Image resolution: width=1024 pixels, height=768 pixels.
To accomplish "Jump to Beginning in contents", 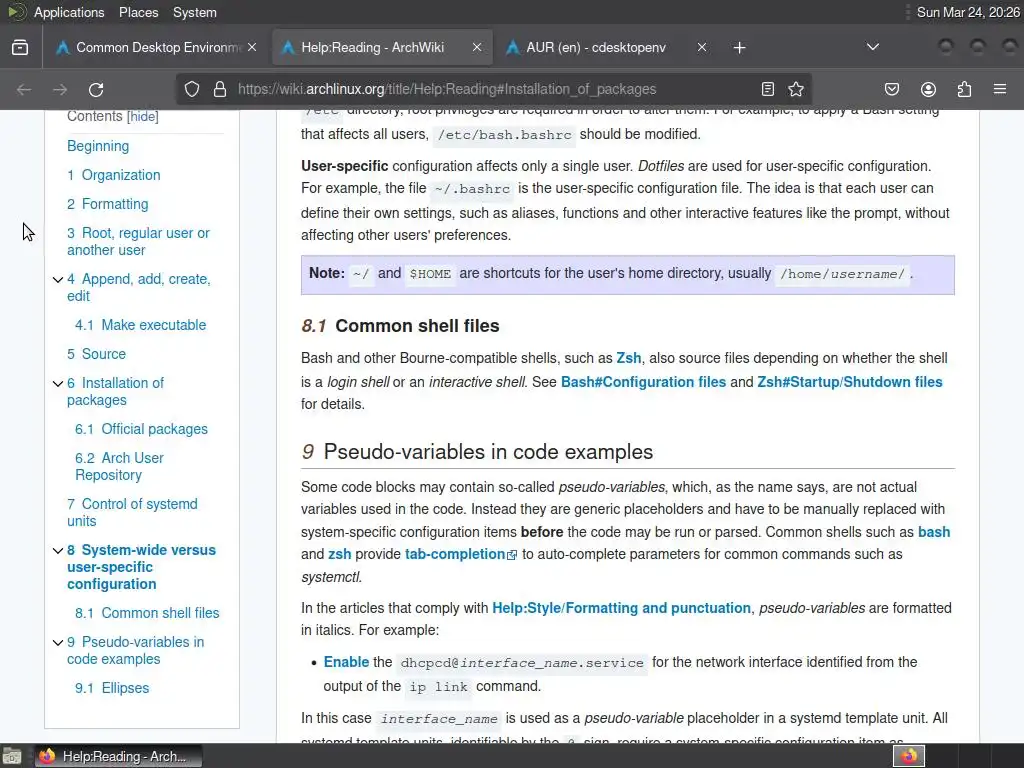I will (x=98, y=146).
